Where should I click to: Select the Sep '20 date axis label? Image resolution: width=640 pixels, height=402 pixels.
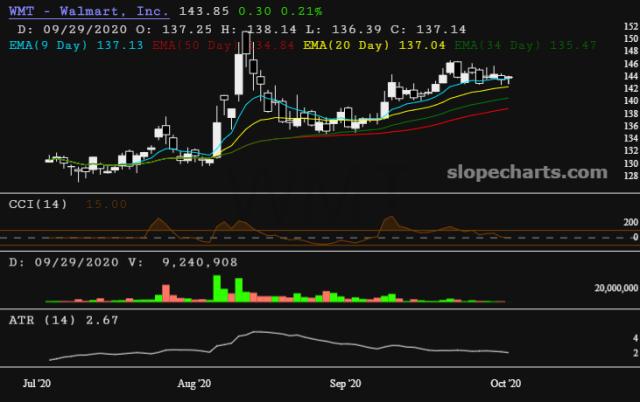347,384
